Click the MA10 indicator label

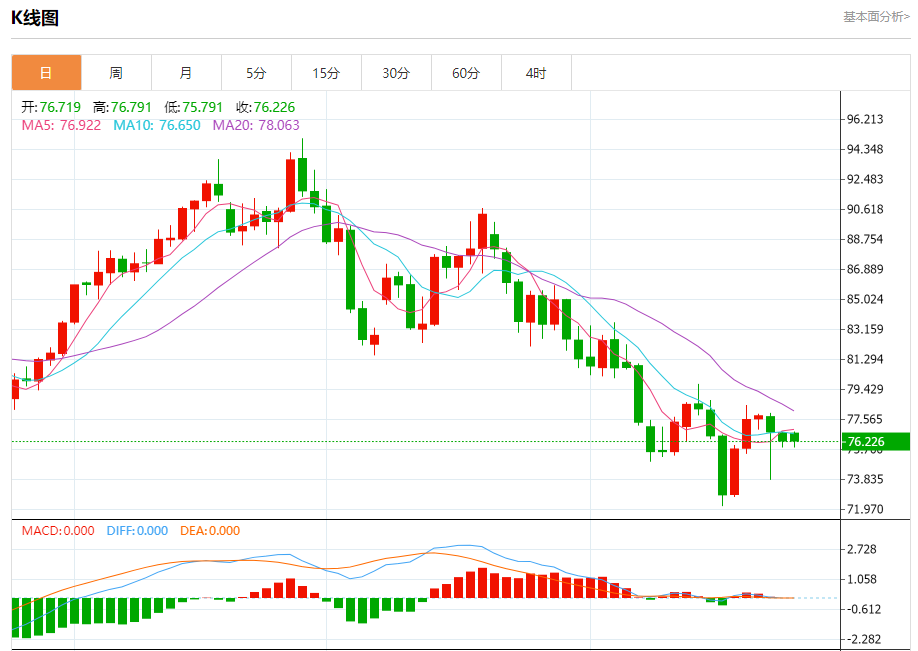[x=156, y=125]
